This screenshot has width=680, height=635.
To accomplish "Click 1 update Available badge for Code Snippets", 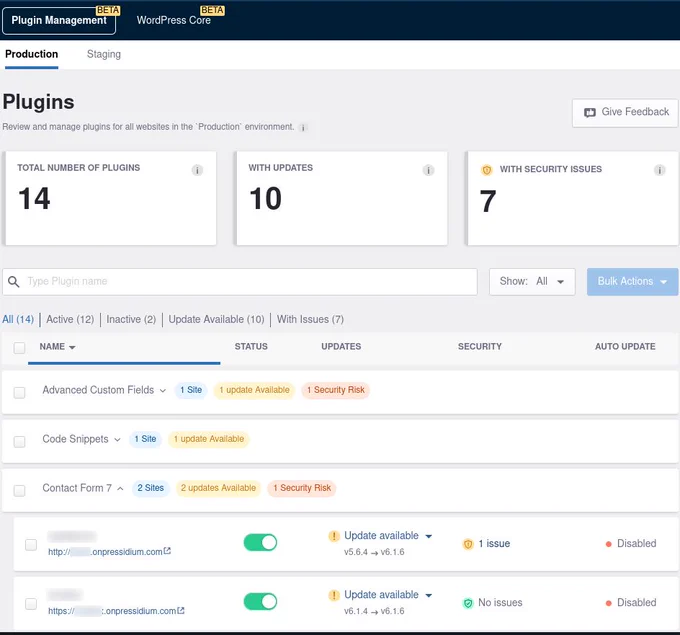I will point(209,439).
